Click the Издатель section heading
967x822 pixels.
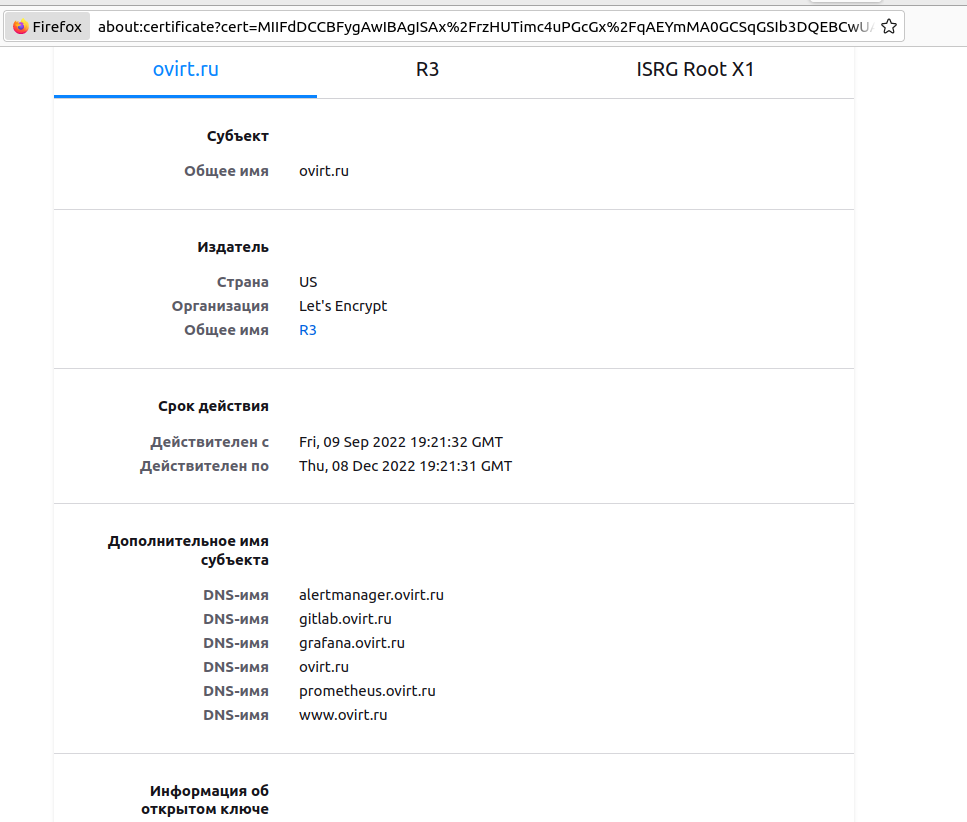click(x=233, y=247)
